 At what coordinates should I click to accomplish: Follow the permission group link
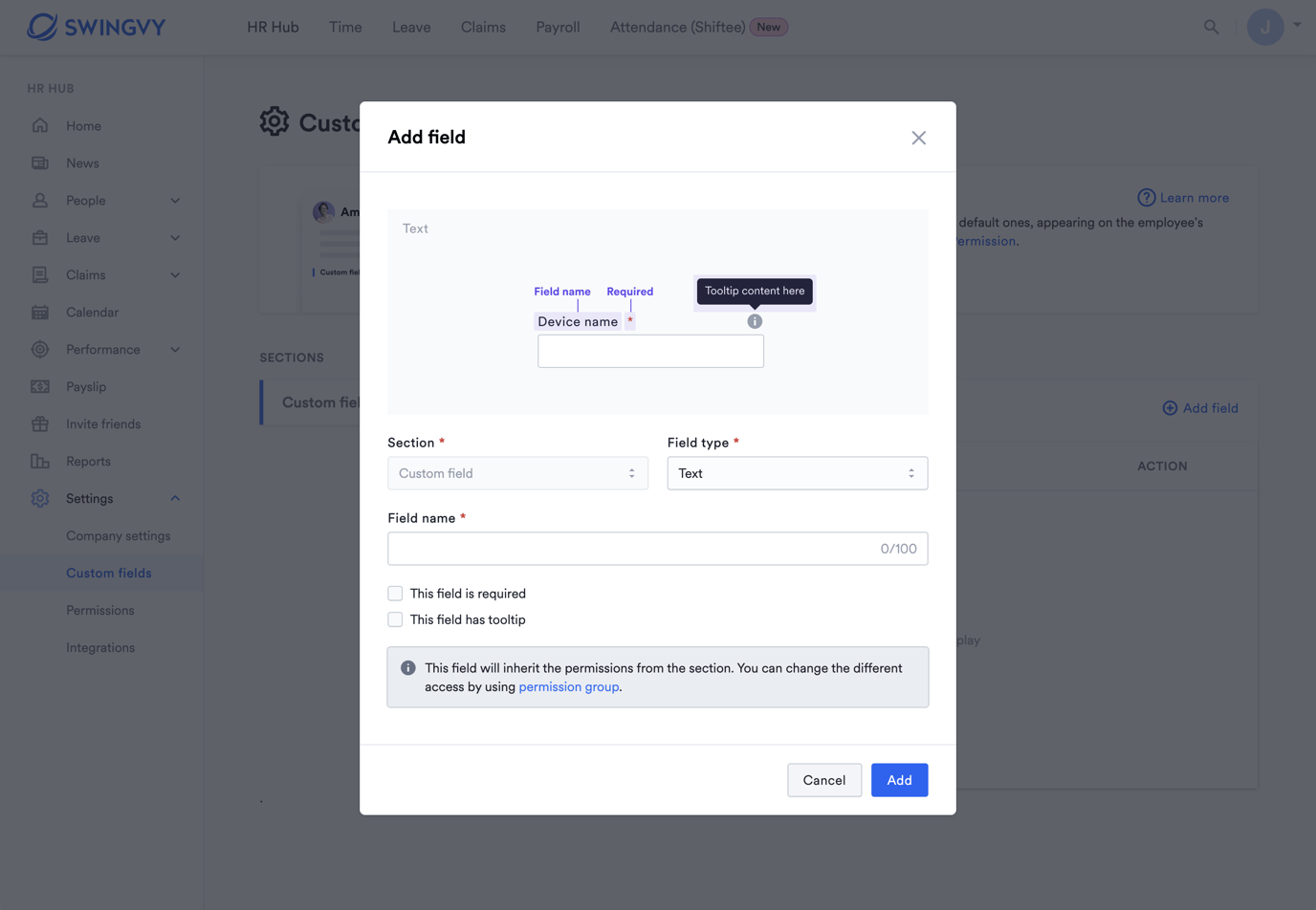(x=568, y=685)
